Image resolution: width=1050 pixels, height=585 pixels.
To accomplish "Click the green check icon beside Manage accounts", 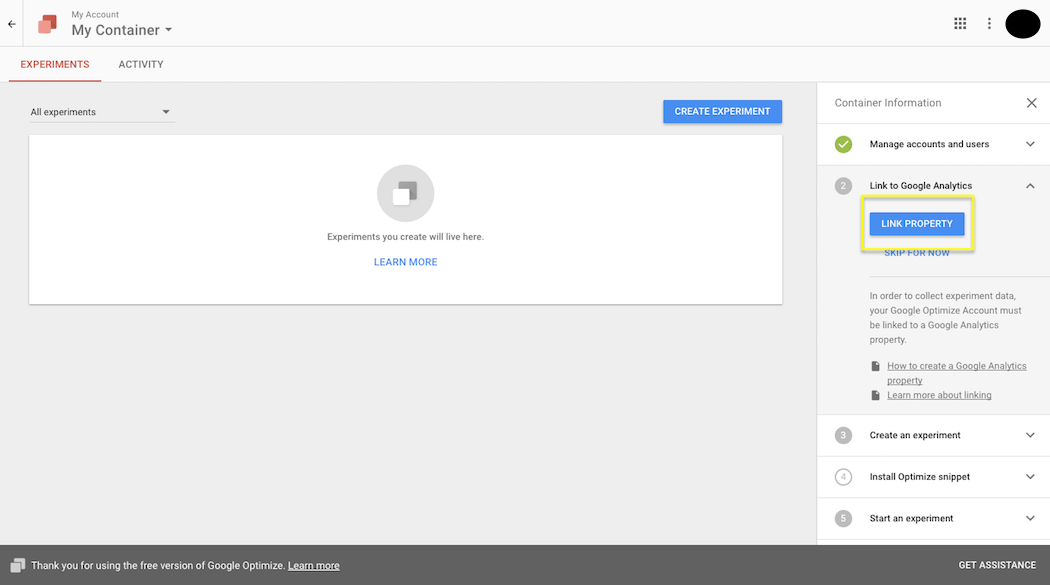I will 843,144.
